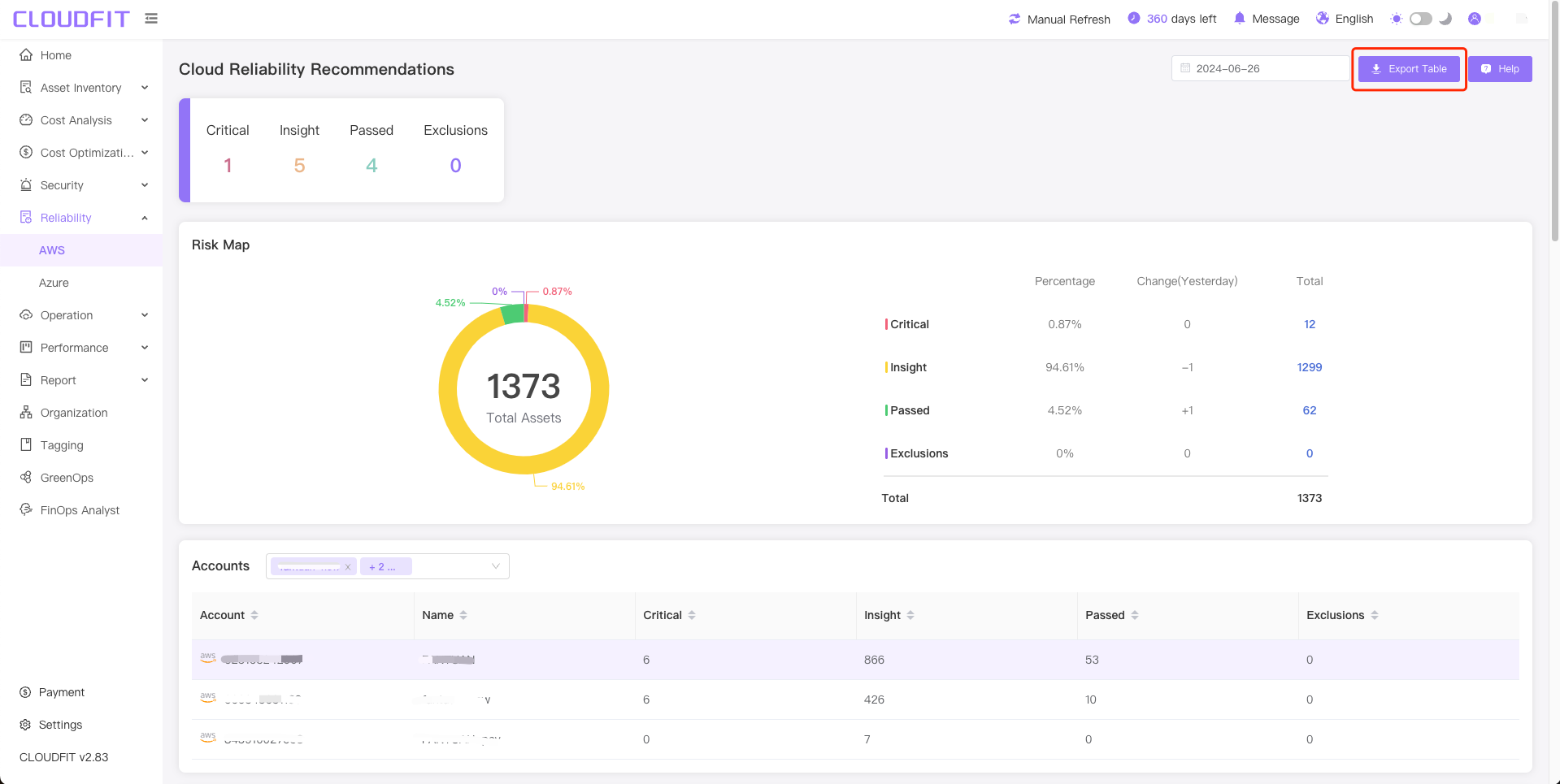Click the Security siren icon

[x=26, y=184]
